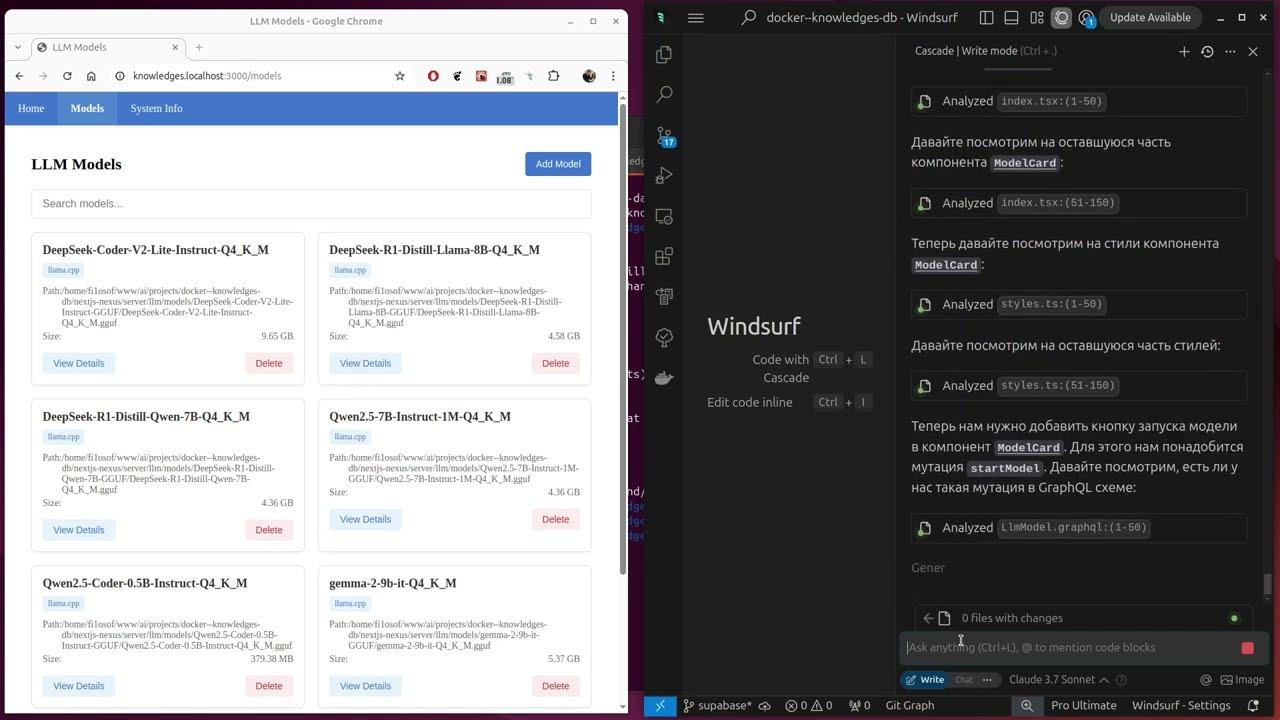
Task: Click the publish cloud icon in status bar
Action: pyautogui.click(x=765, y=706)
